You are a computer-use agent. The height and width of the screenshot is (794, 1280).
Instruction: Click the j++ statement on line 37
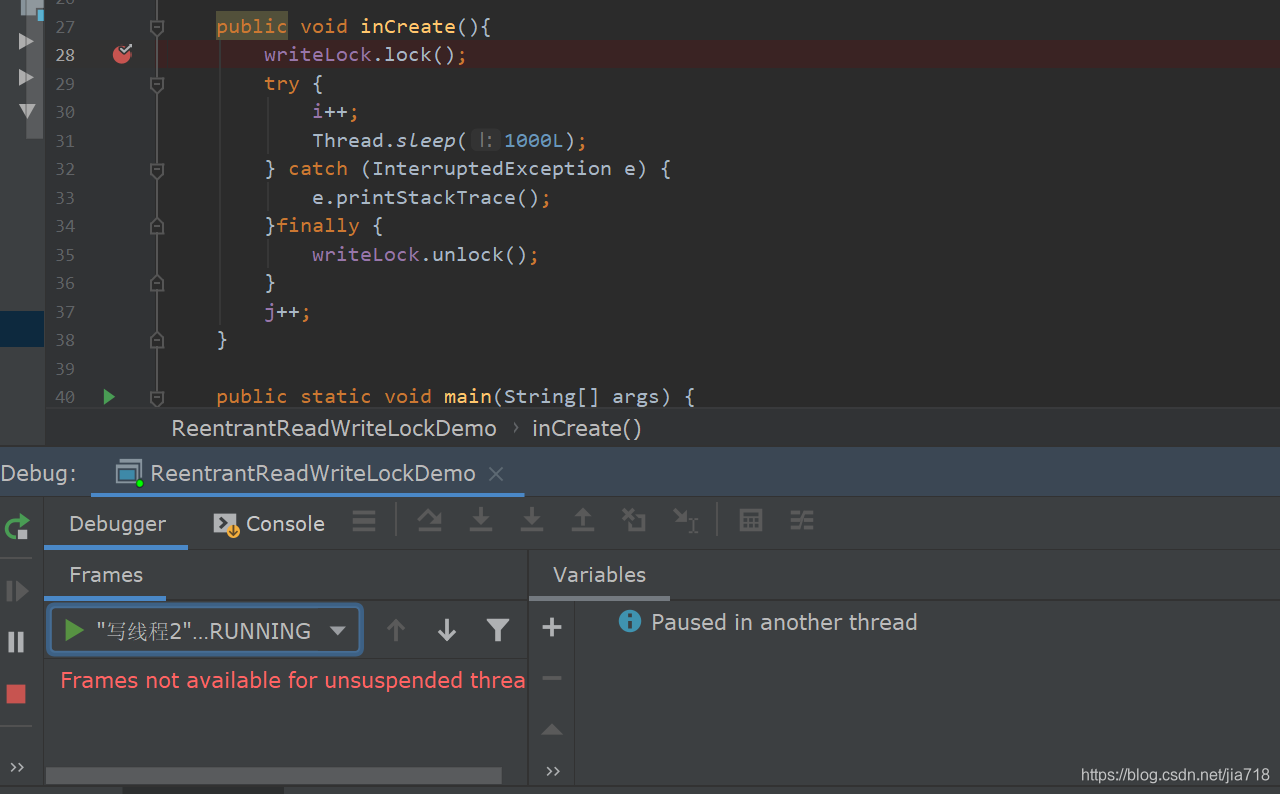coord(287,312)
